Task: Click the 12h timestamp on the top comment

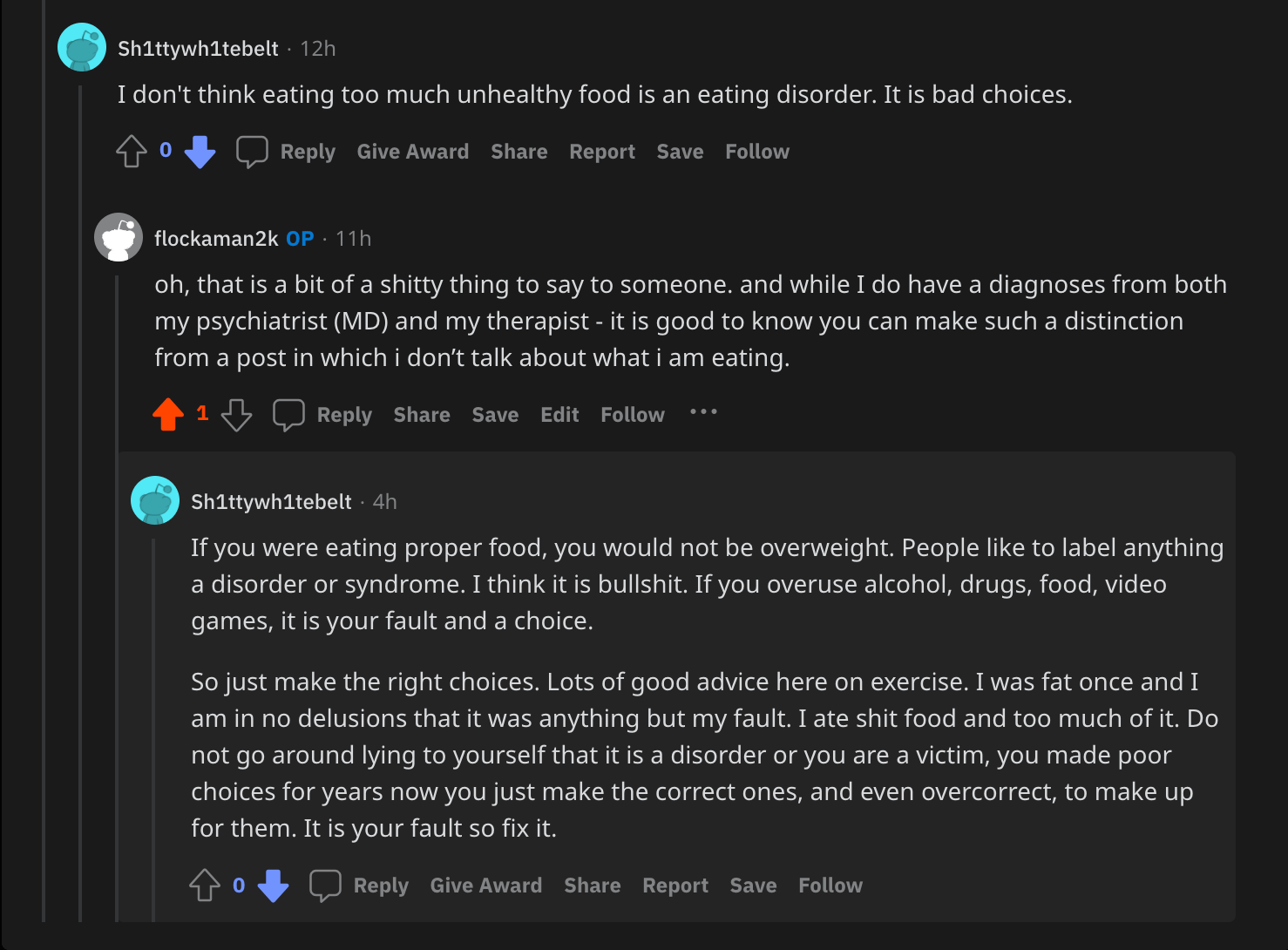Action: [317, 49]
